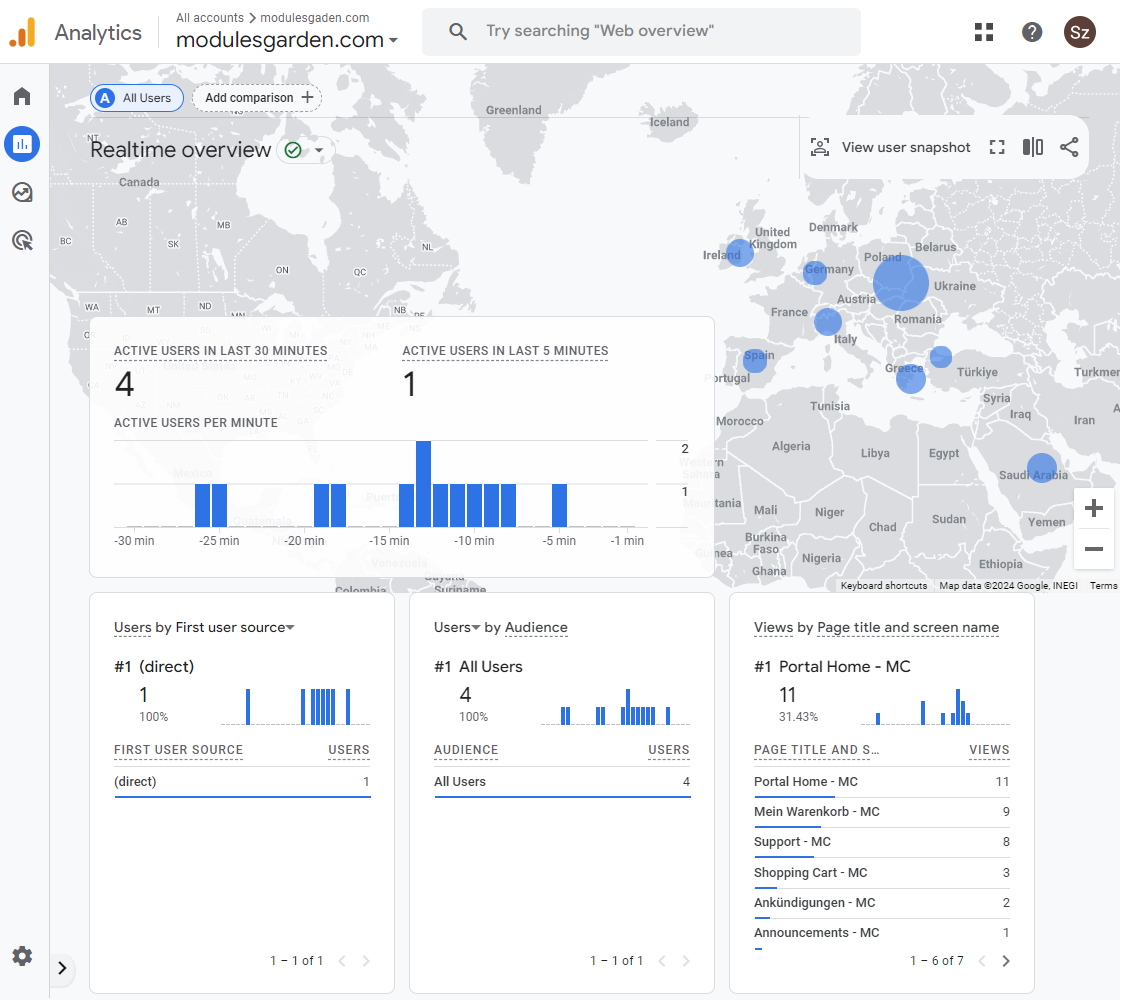Zoom out on the map with minus
1121x1000 pixels.
coord(1093,549)
